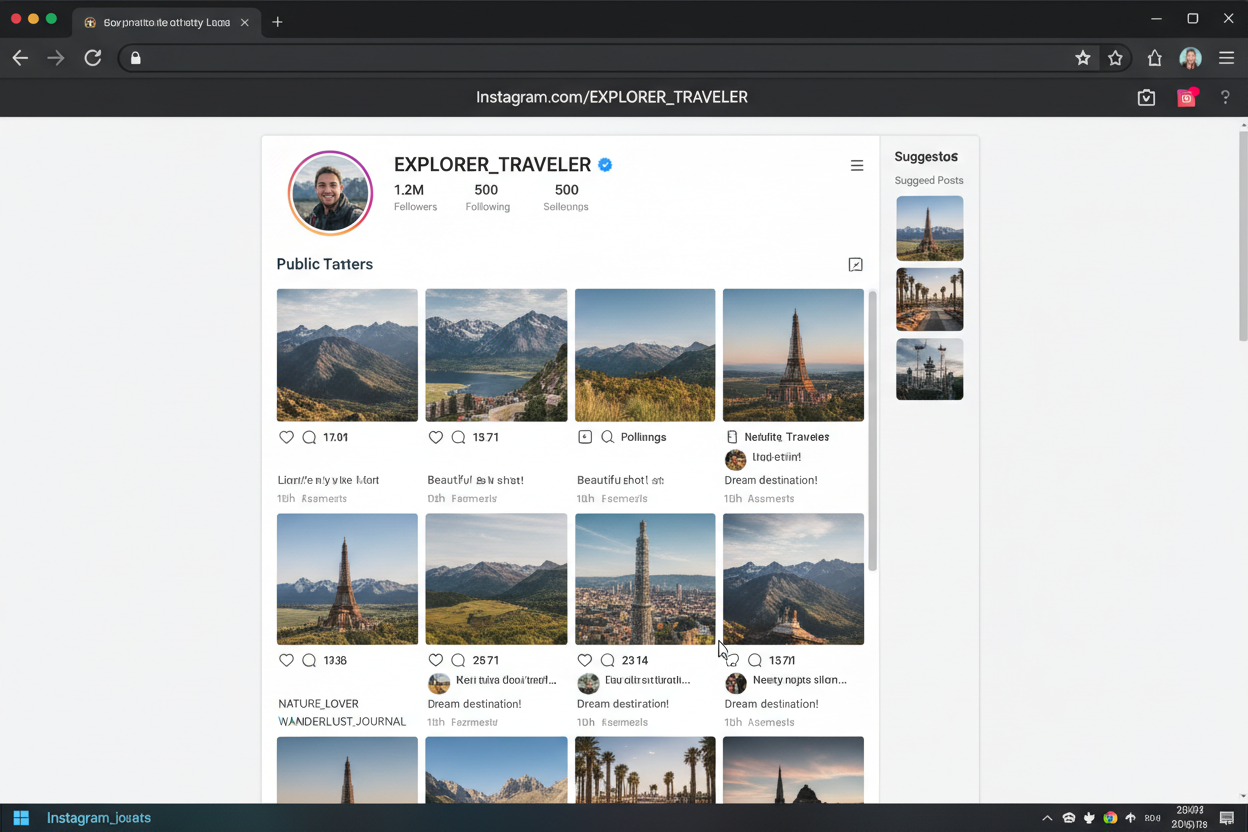This screenshot has width=1248, height=832.
Task: Open the browser menu with three lines
Action: [x=1226, y=58]
